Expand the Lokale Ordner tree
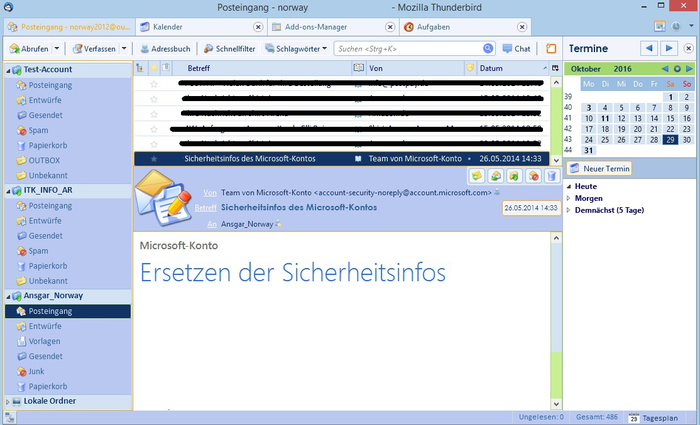The width and height of the screenshot is (700, 425). tap(8, 402)
